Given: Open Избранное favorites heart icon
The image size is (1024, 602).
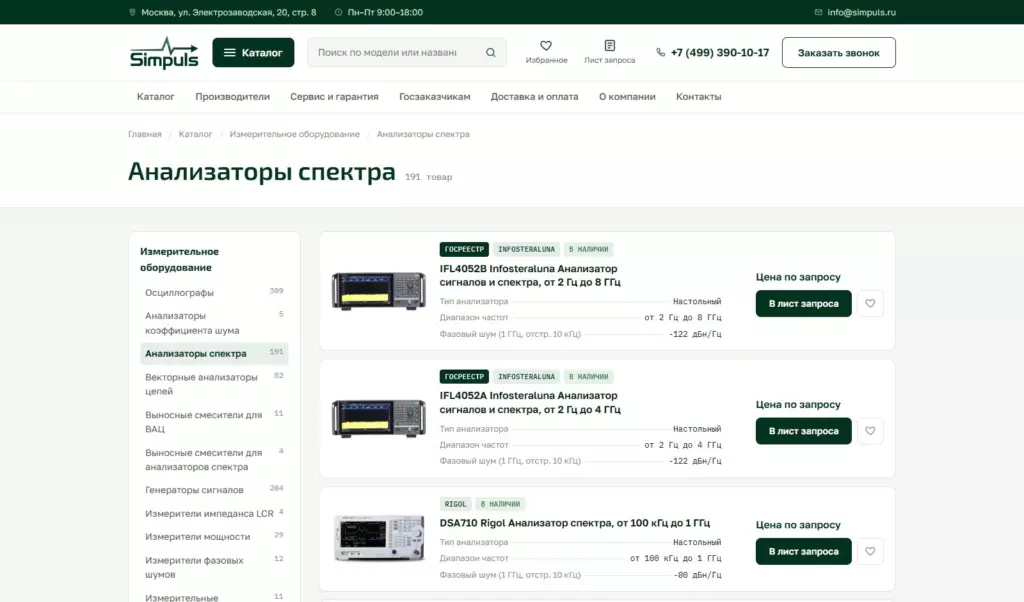Looking at the screenshot, I should pos(546,46).
